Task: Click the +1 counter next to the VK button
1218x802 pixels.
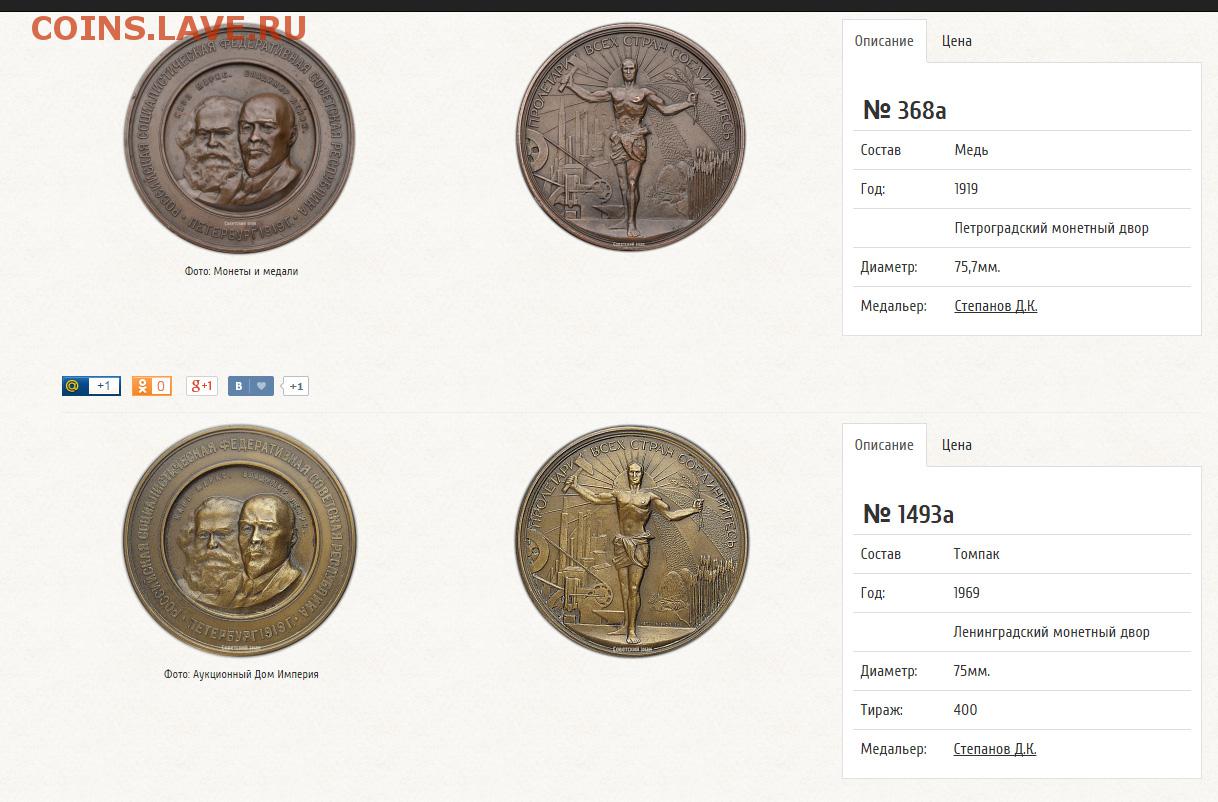Action: point(296,386)
